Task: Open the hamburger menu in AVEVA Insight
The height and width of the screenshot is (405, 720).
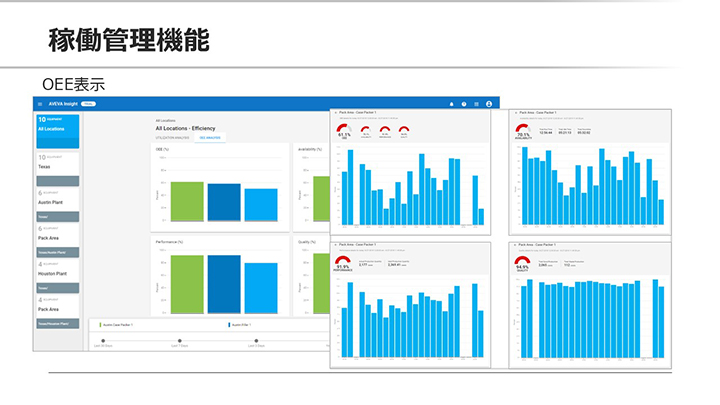Action: coord(40,104)
